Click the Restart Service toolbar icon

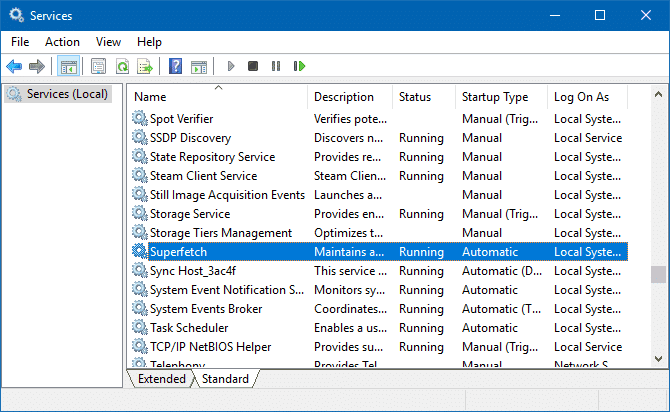299,67
